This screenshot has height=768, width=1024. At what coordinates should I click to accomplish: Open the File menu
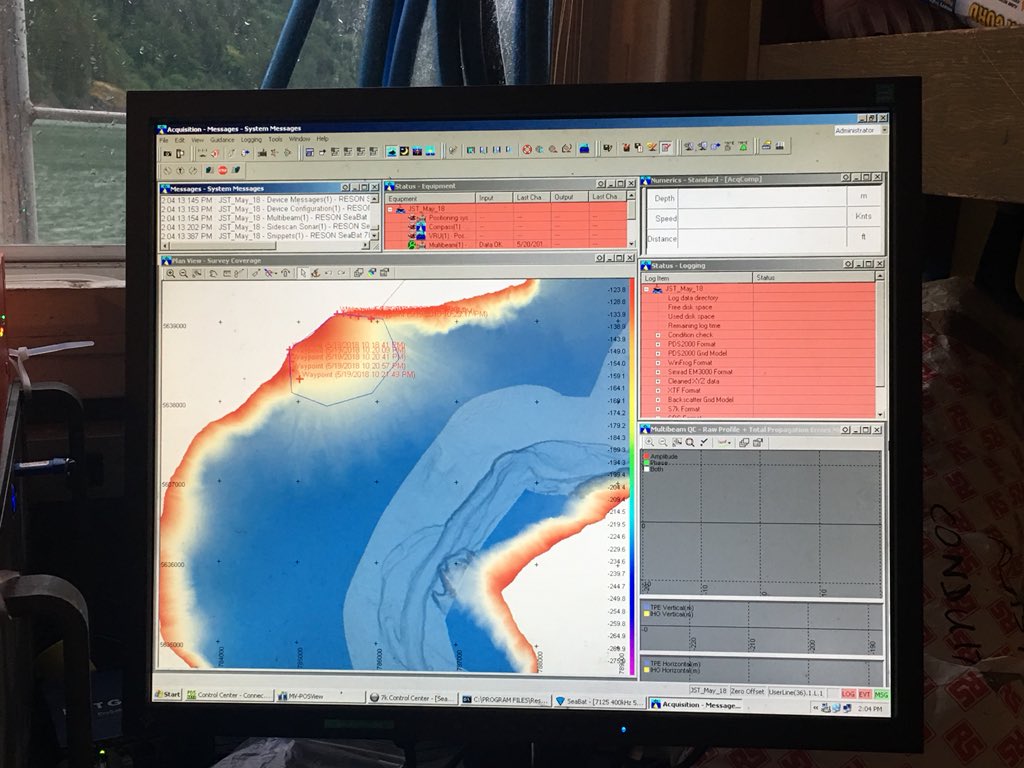[x=164, y=140]
